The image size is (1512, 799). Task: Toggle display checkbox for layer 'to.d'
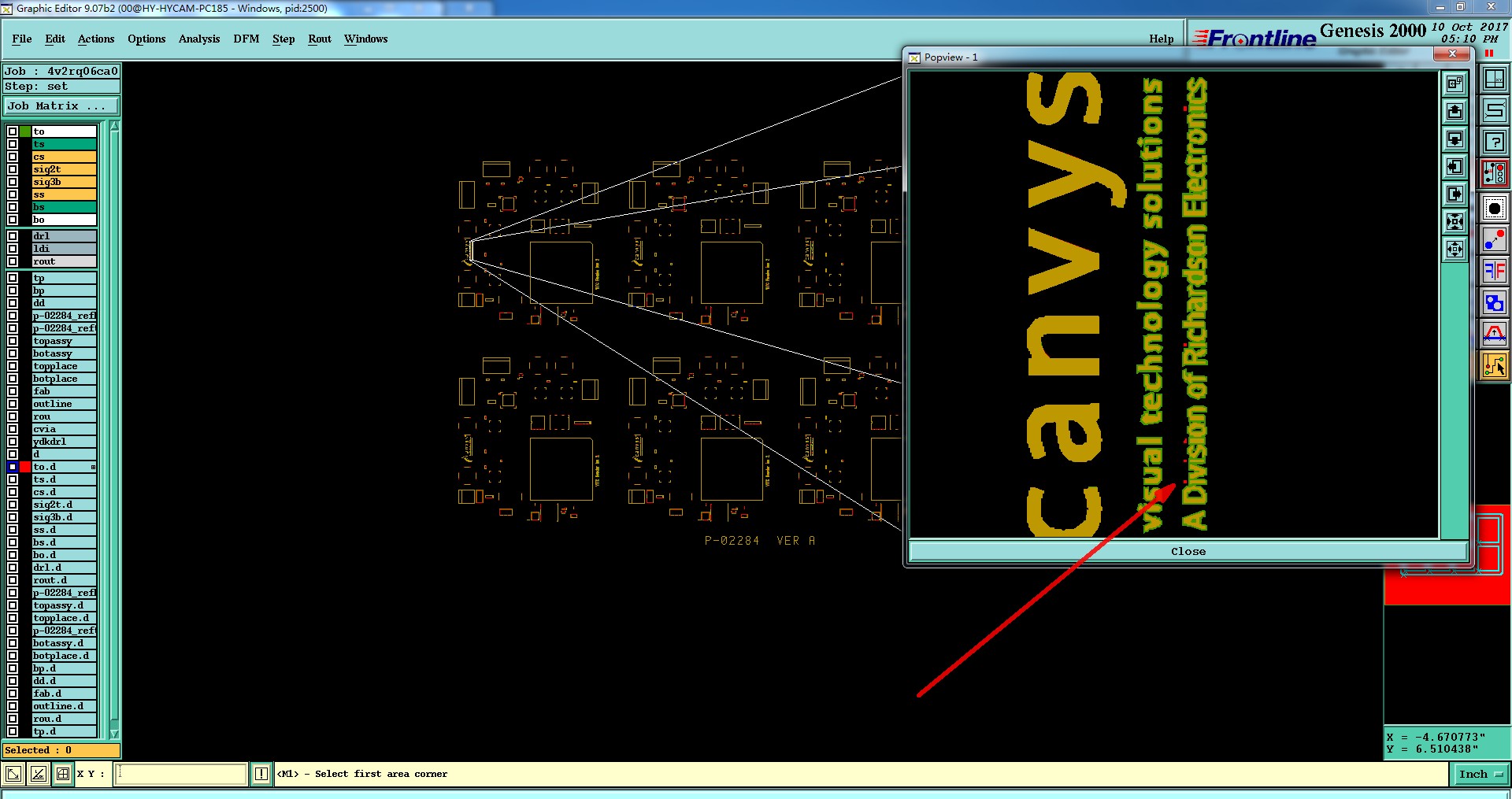coord(13,467)
